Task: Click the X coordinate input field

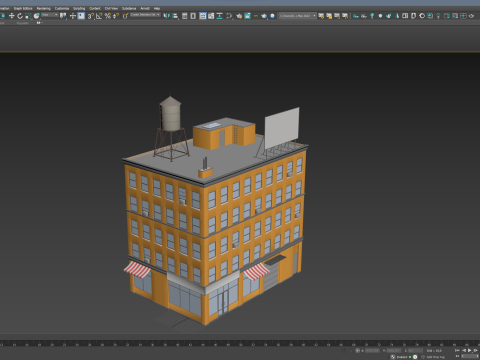Action: tap(372, 351)
